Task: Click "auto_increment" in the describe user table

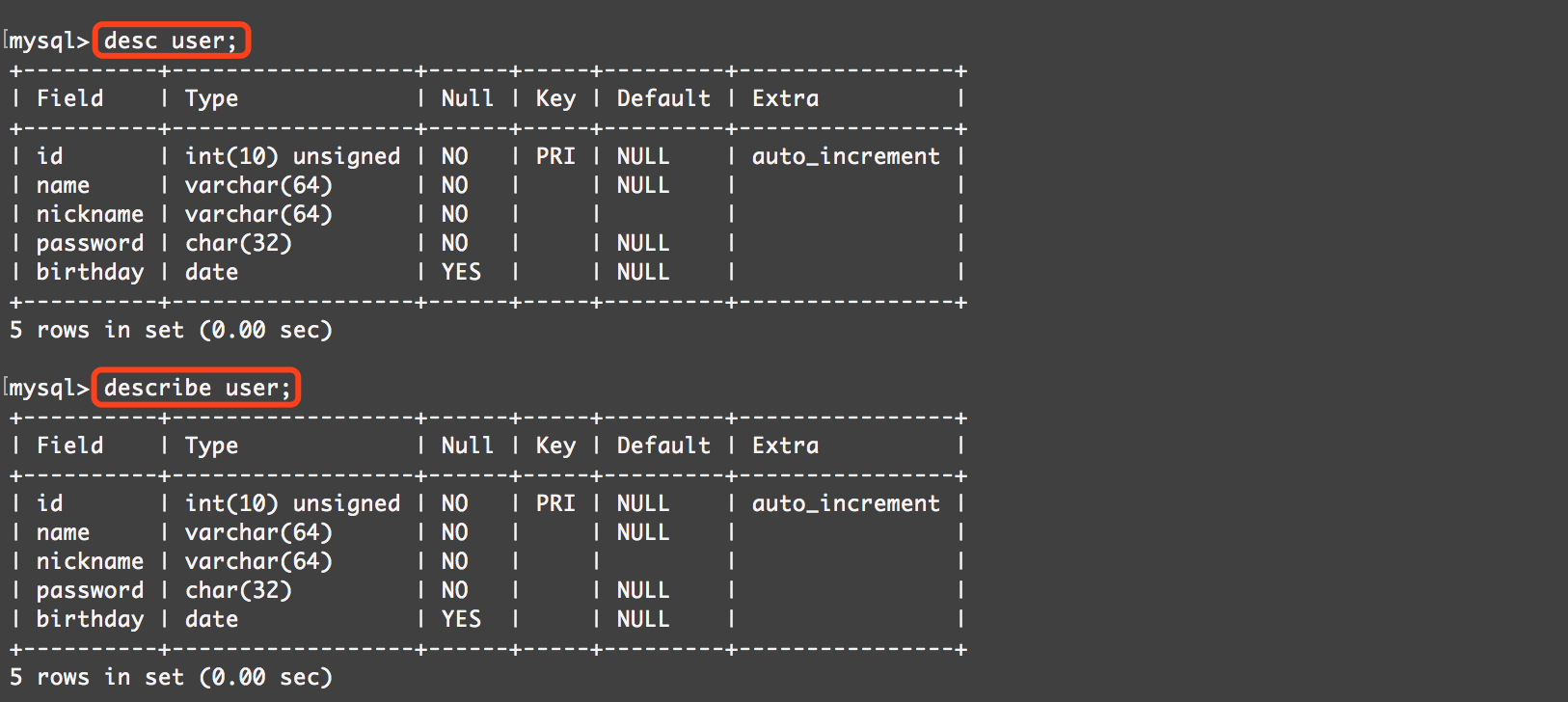Action: [x=846, y=503]
